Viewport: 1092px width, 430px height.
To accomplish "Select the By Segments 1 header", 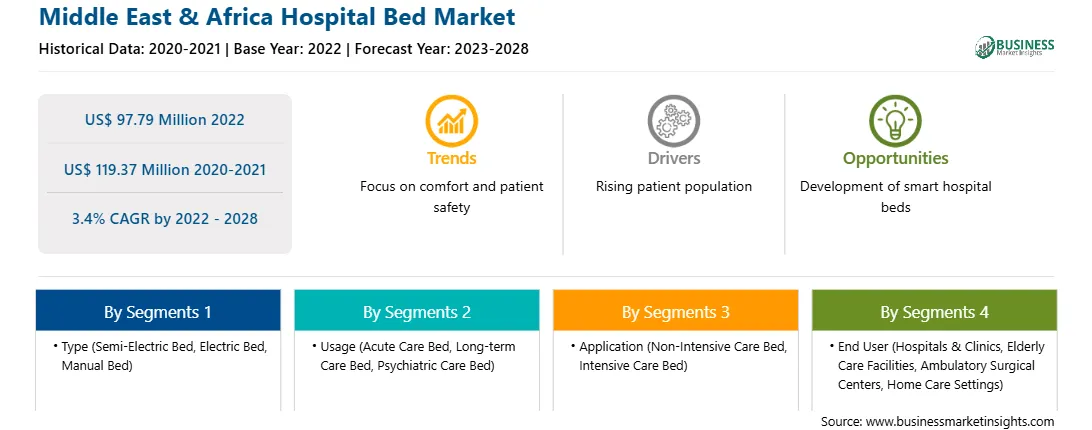I will point(158,311).
